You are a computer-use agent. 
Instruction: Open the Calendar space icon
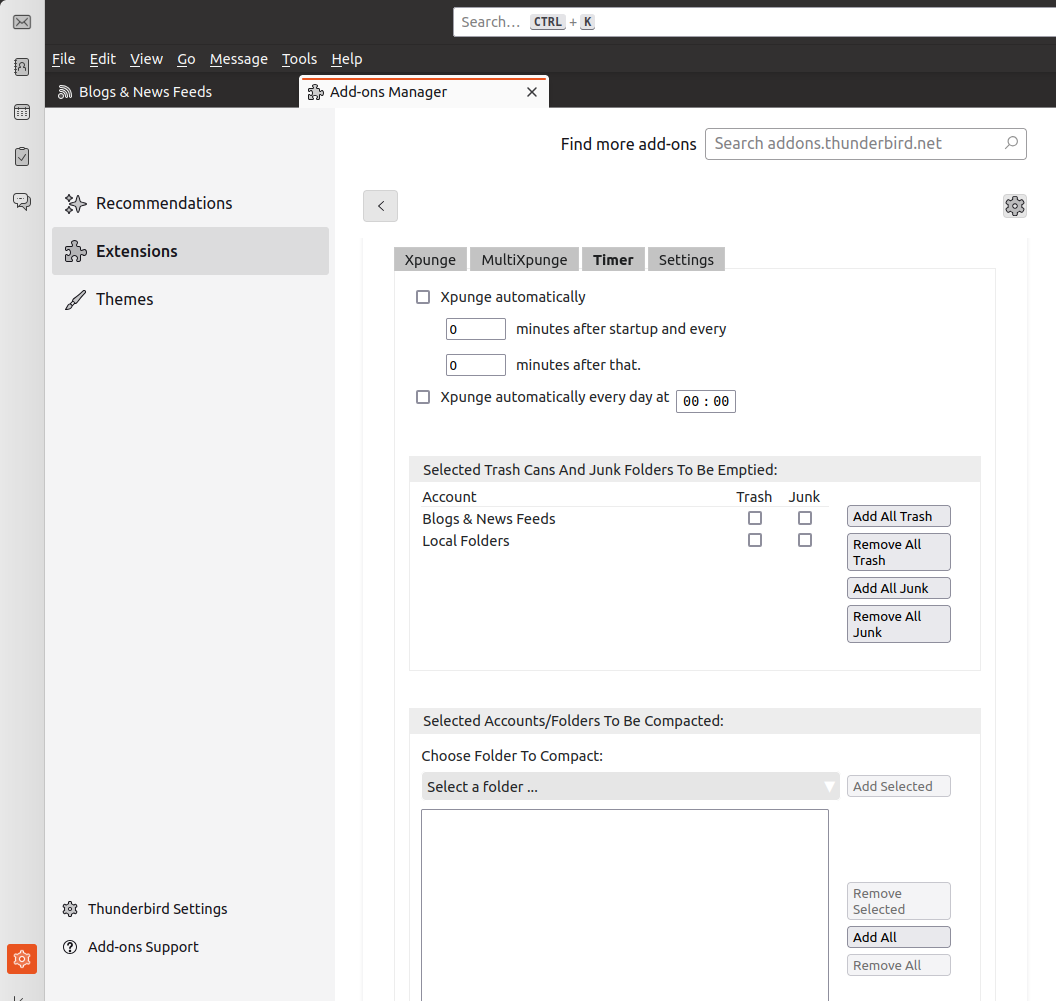pos(22,112)
